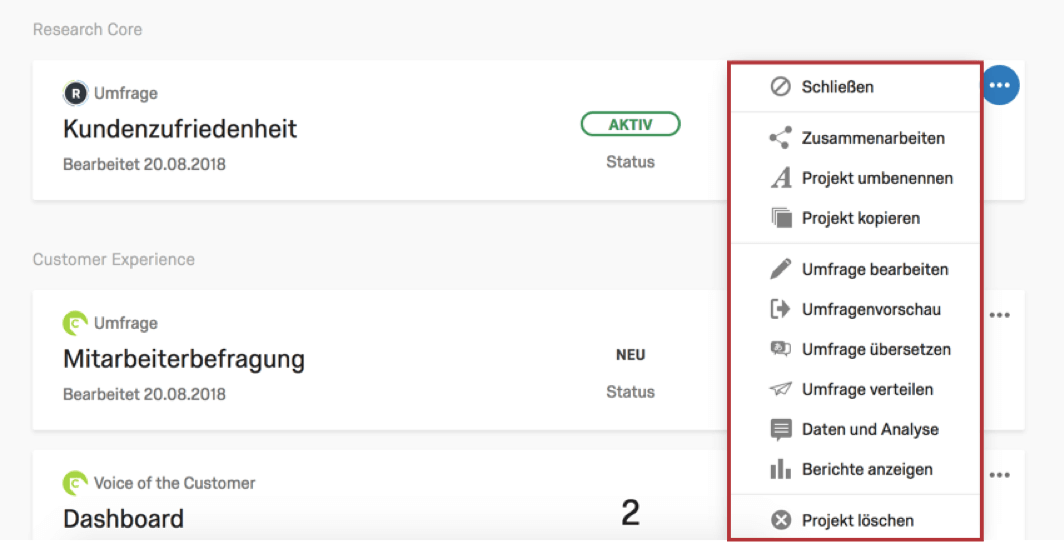
Task: Click the Projekt kopieren stacked pages icon
Action: tap(781, 218)
